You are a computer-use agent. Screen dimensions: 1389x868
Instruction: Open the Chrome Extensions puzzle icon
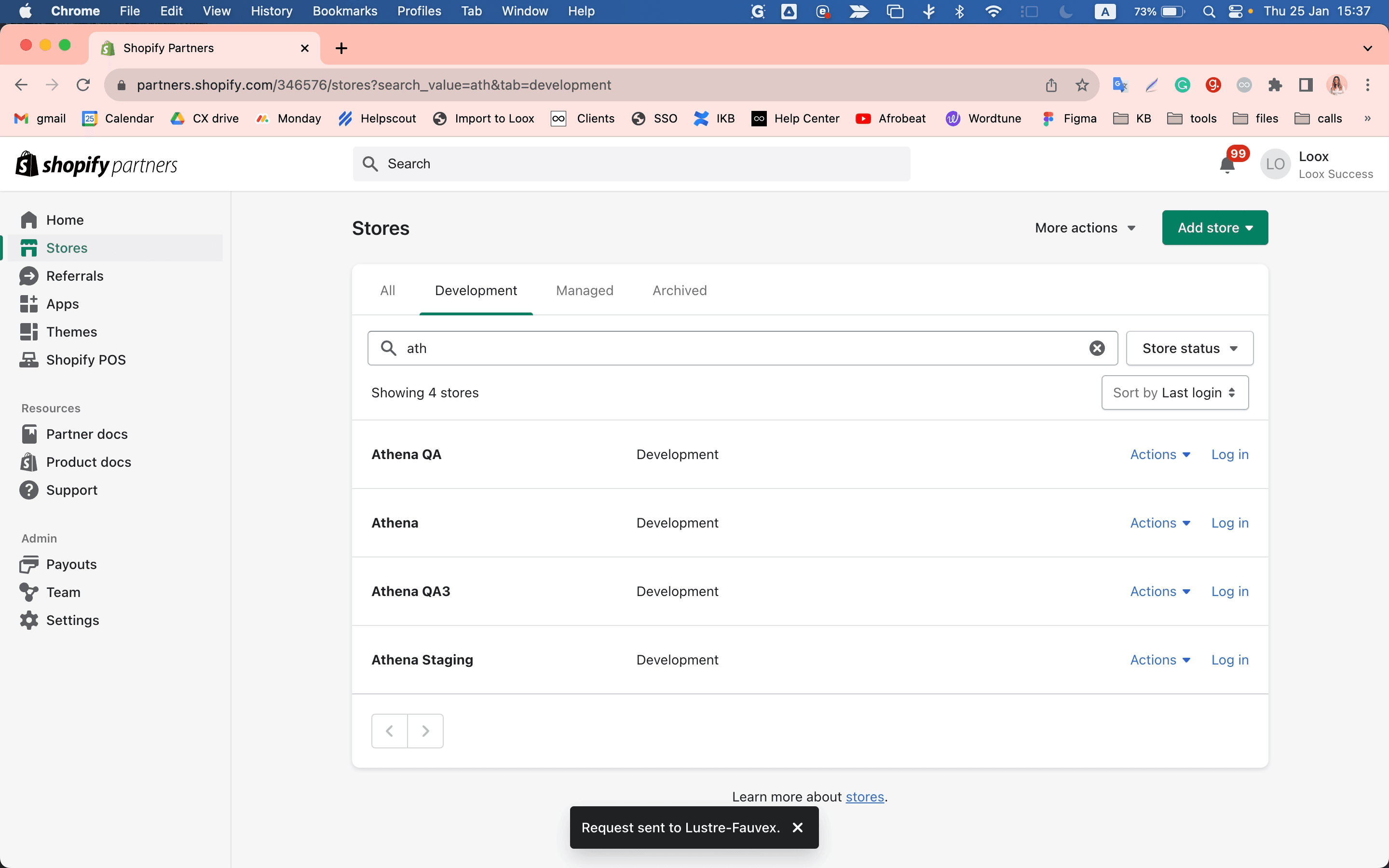pyautogui.click(x=1275, y=85)
